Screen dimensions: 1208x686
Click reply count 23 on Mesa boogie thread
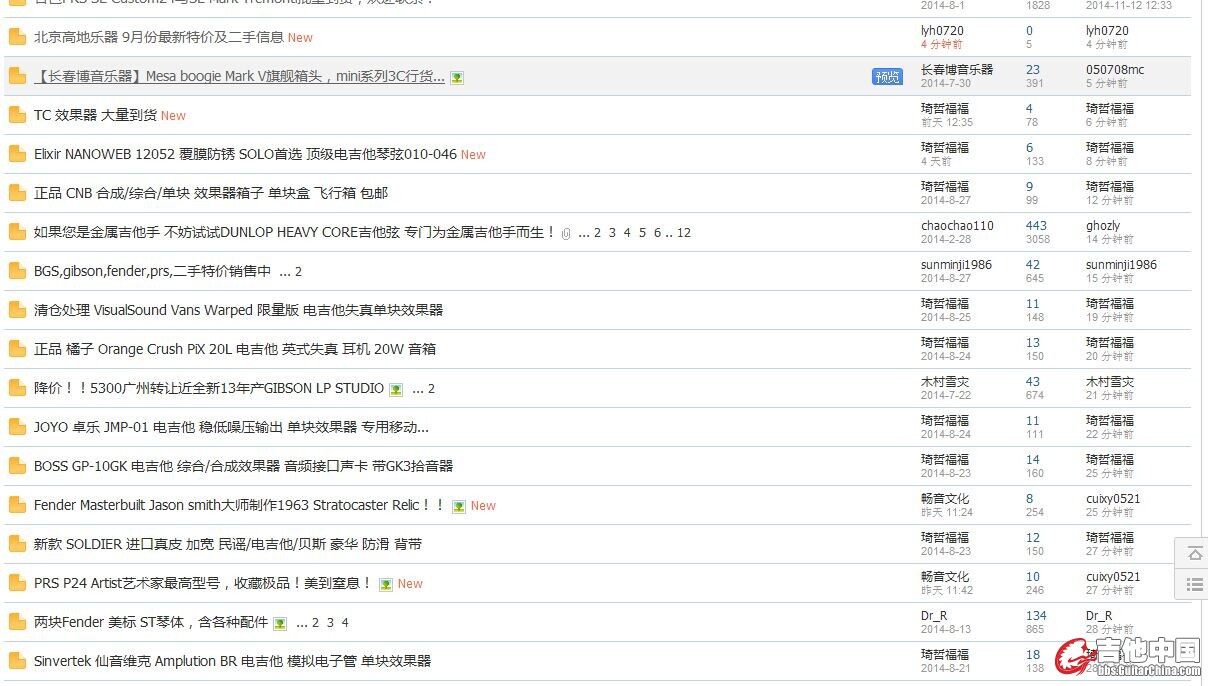click(x=1033, y=70)
